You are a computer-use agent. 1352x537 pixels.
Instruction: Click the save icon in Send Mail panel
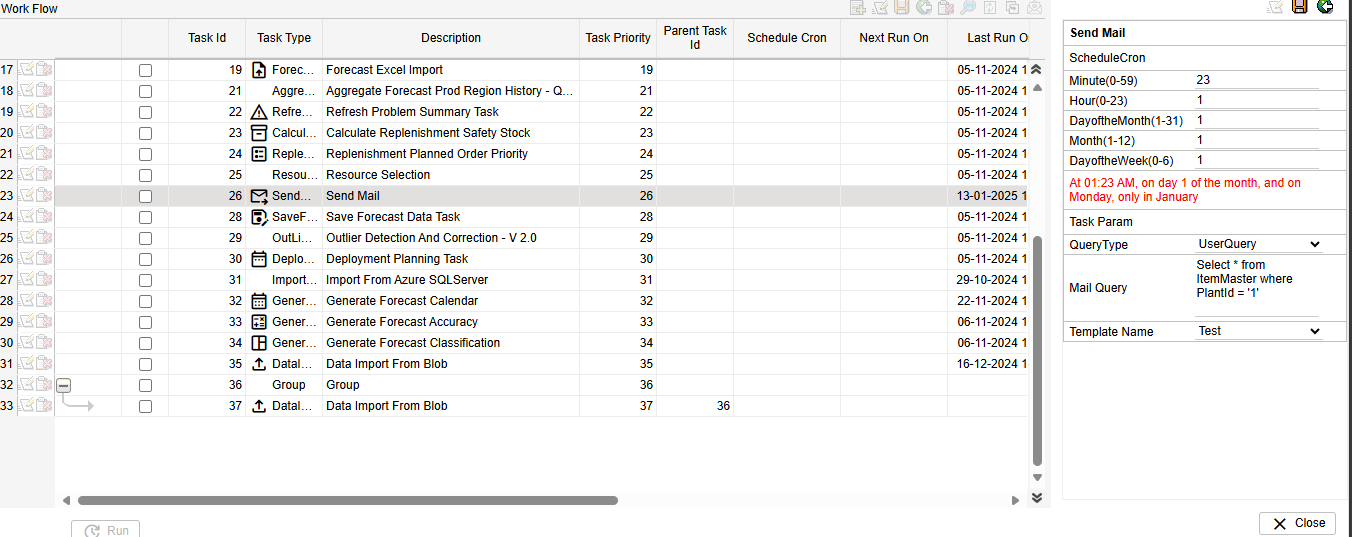click(1300, 7)
